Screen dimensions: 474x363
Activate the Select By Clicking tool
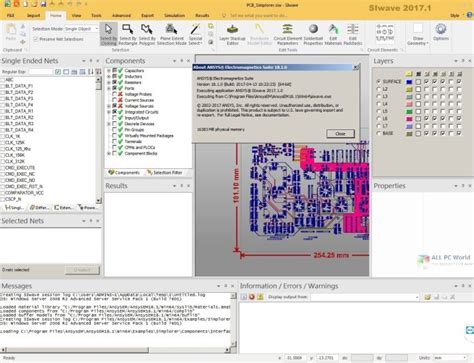(x=108, y=34)
